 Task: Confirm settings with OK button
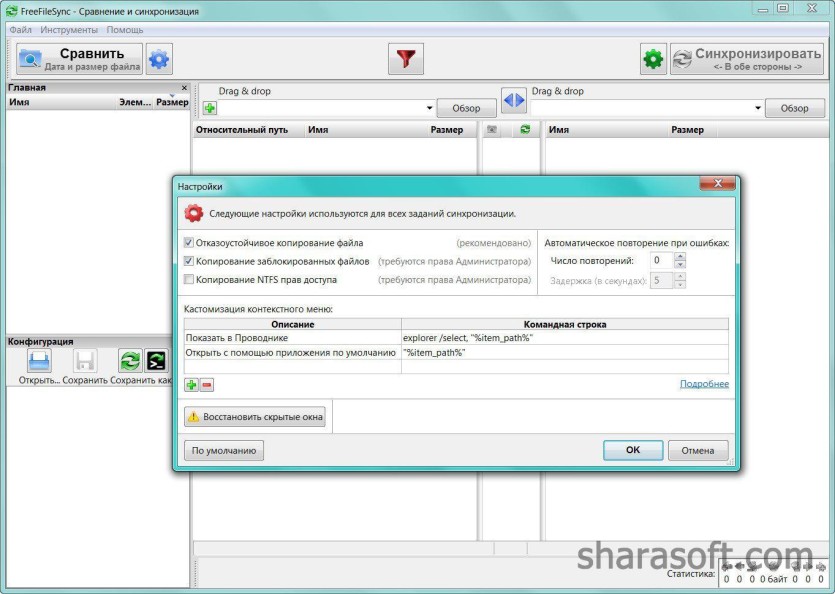[633, 450]
